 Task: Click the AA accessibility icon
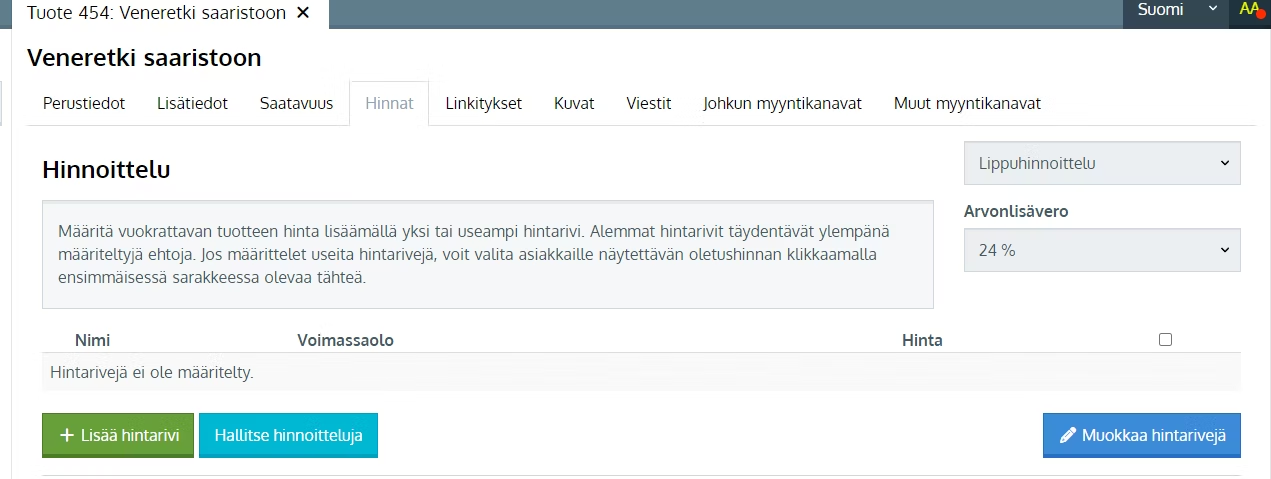[1250, 10]
